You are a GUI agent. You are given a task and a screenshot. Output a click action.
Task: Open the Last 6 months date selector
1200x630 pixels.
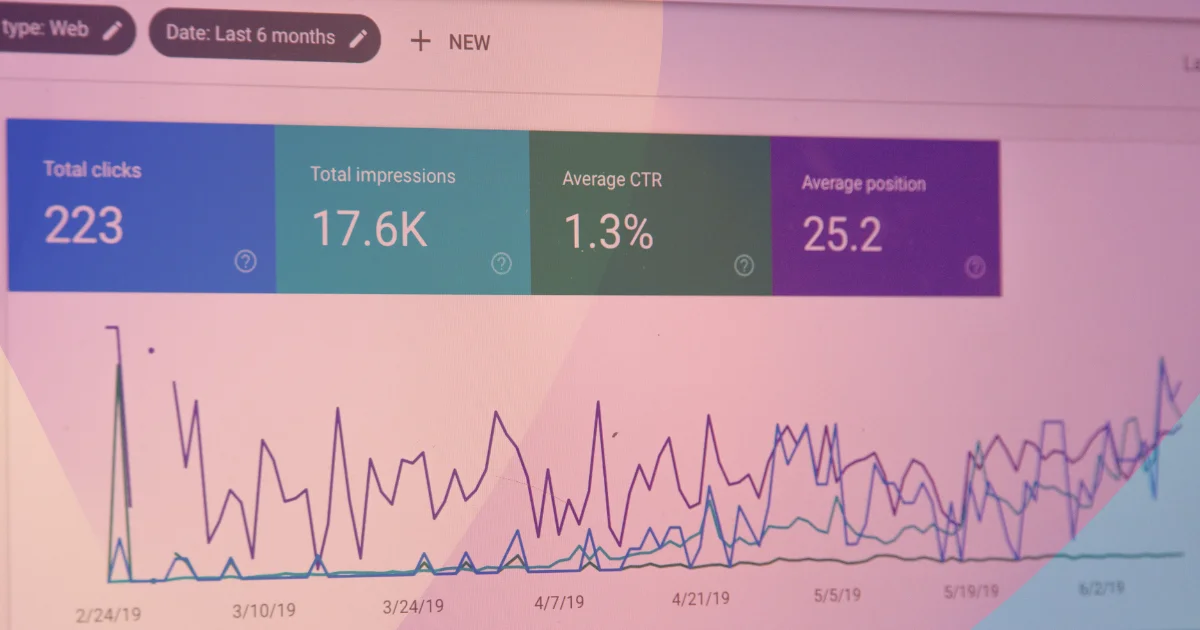coord(265,37)
